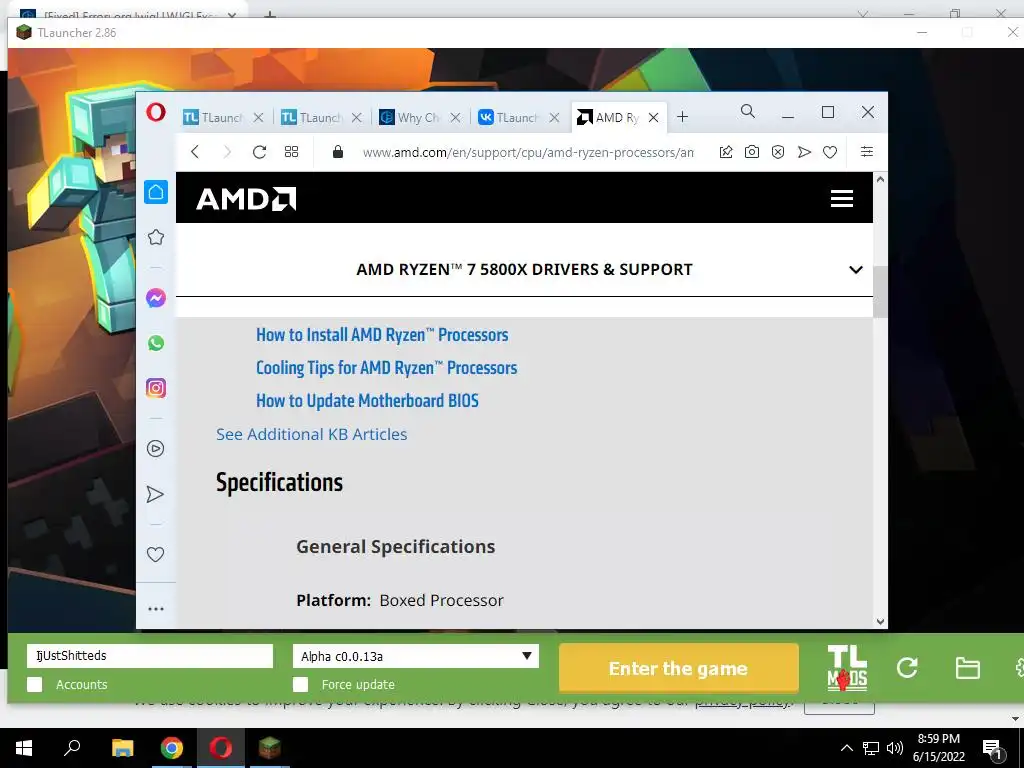1024x768 pixels.
Task: Add page to bookmarks heart icon
Action: (830, 152)
